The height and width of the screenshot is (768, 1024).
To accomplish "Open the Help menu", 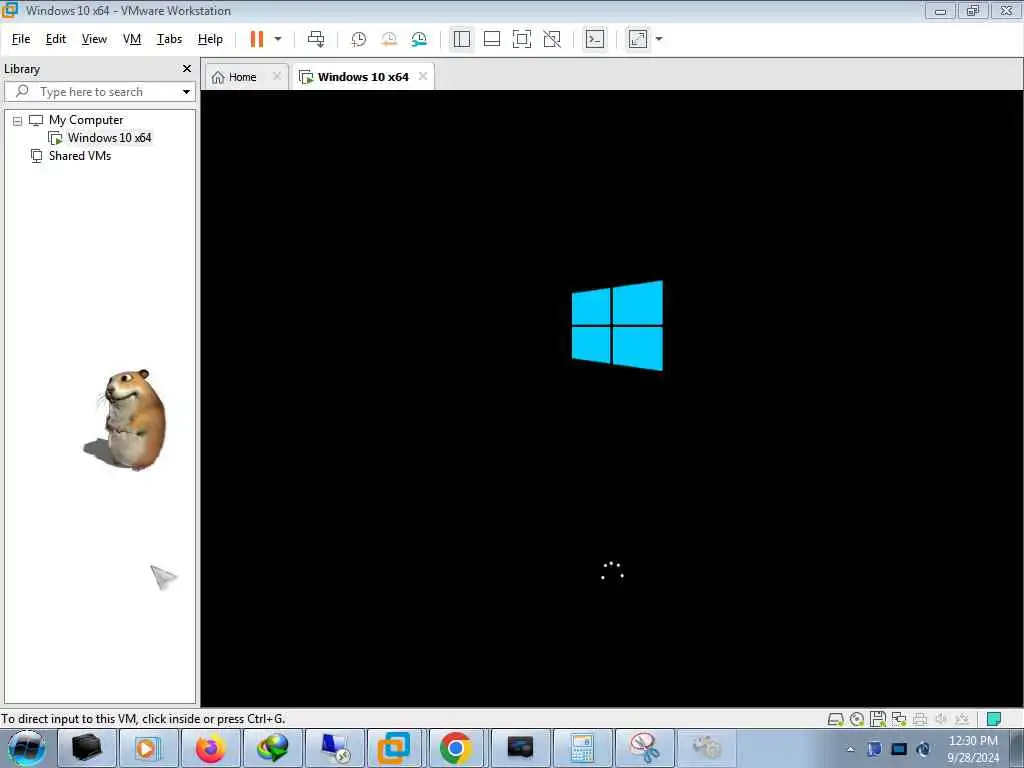I will (x=210, y=39).
